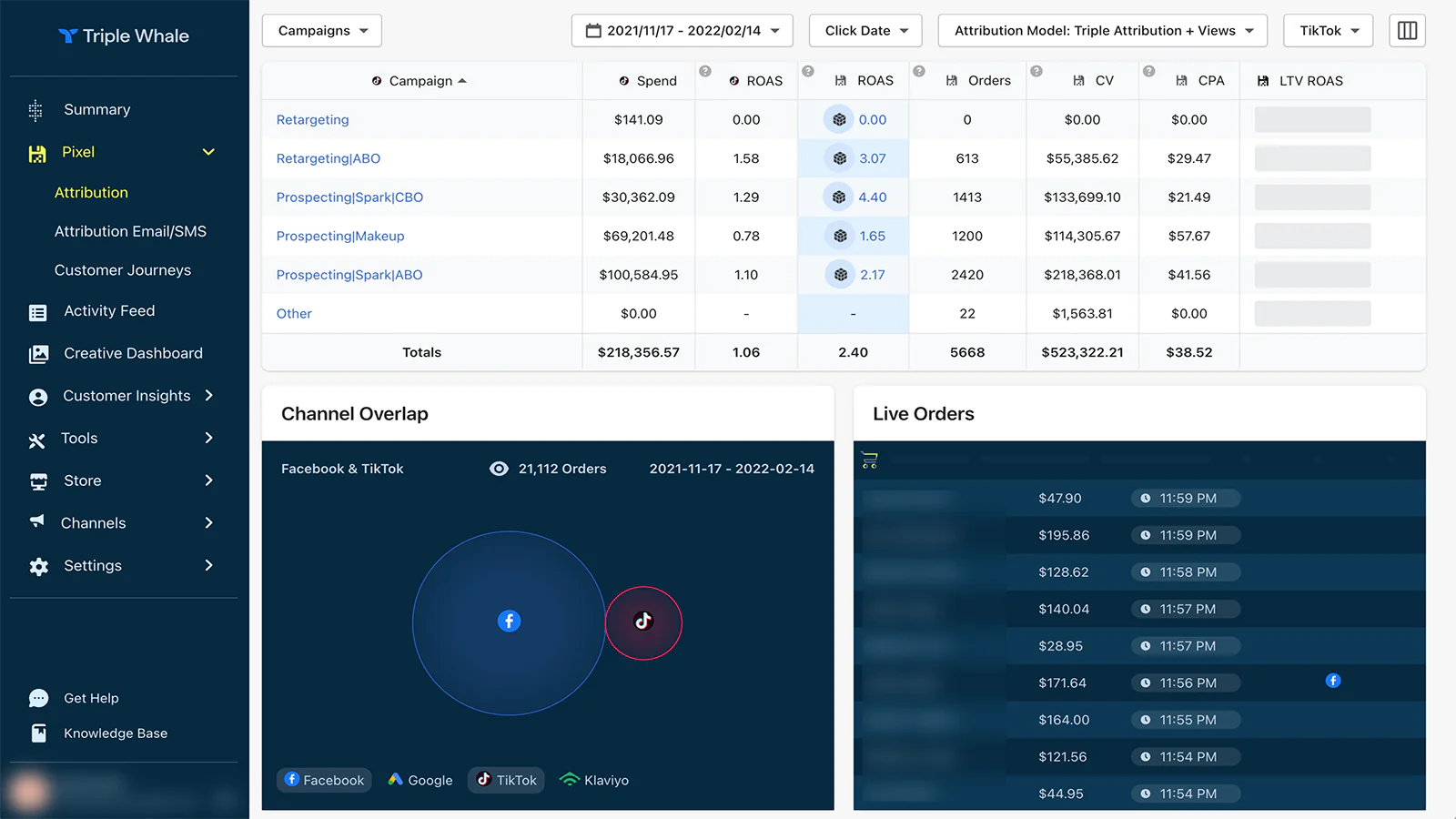Sort table by Campaign column header
1456x819 pixels.
pyautogui.click(x=420, y=81)
